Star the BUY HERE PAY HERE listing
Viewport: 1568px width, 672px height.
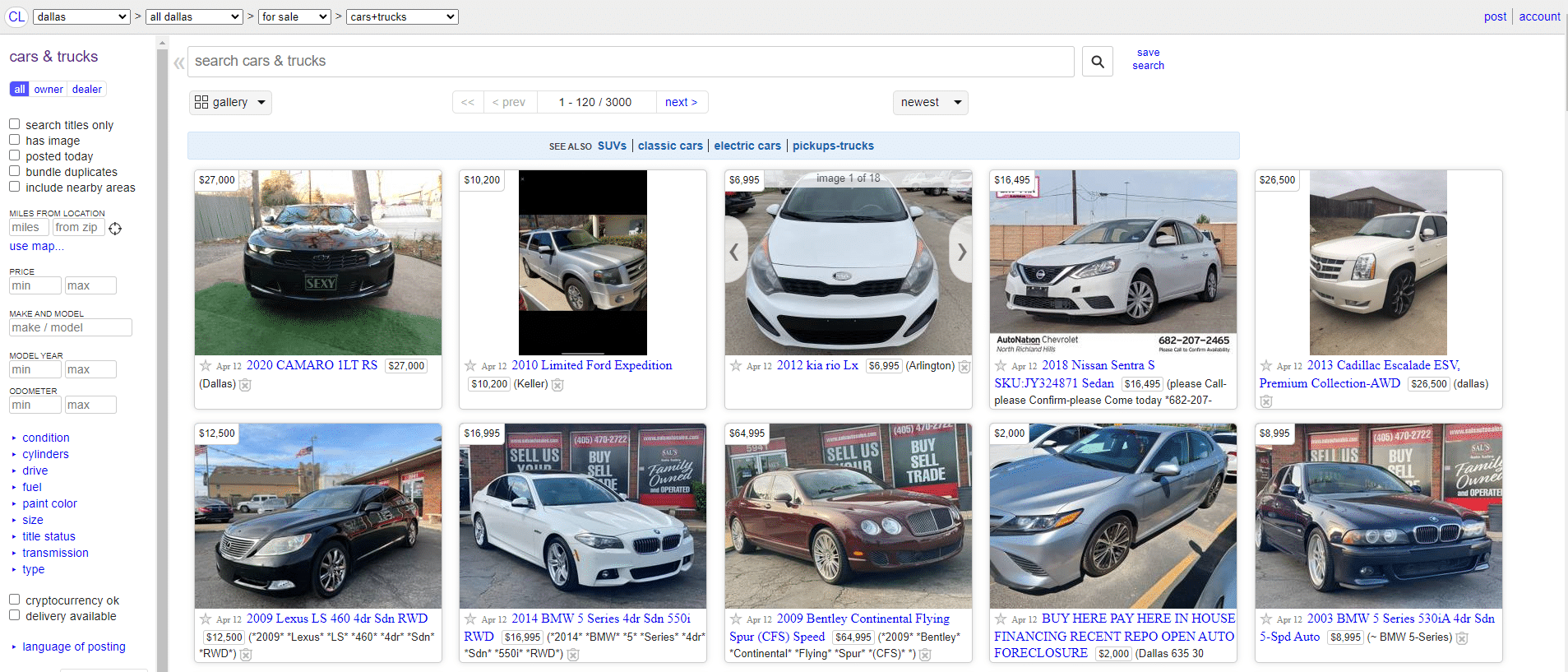[1001, 619]
